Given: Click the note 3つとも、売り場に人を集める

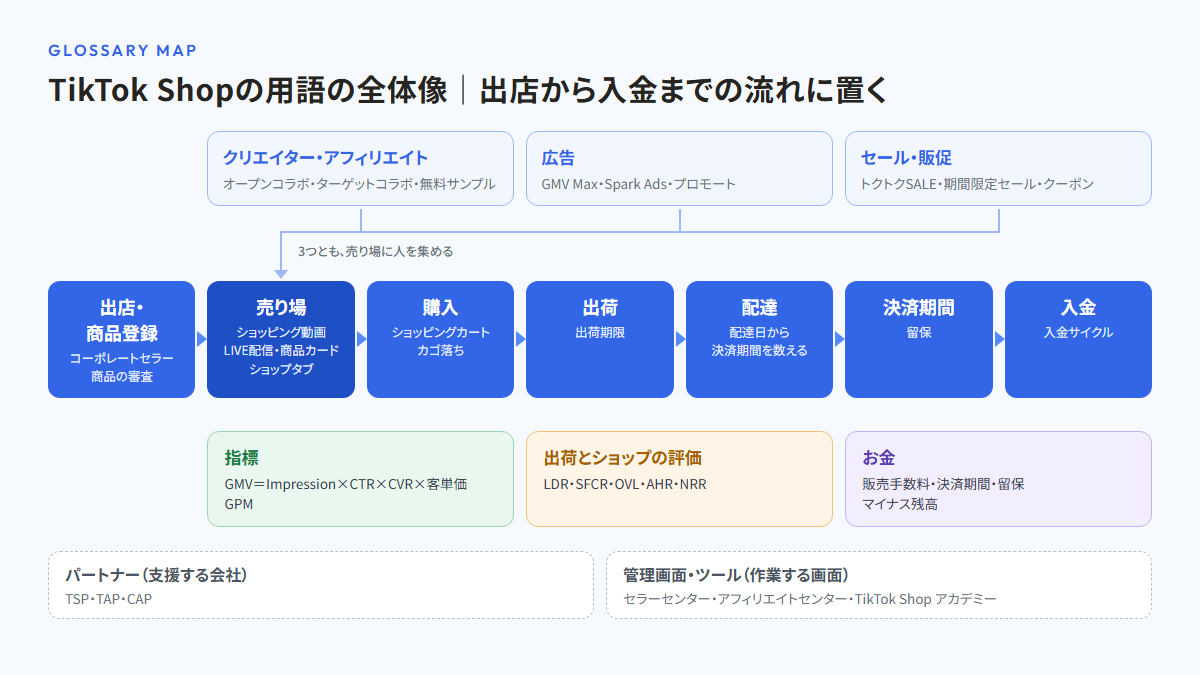Looking at the screenshot, I should (x=375, y=251).
